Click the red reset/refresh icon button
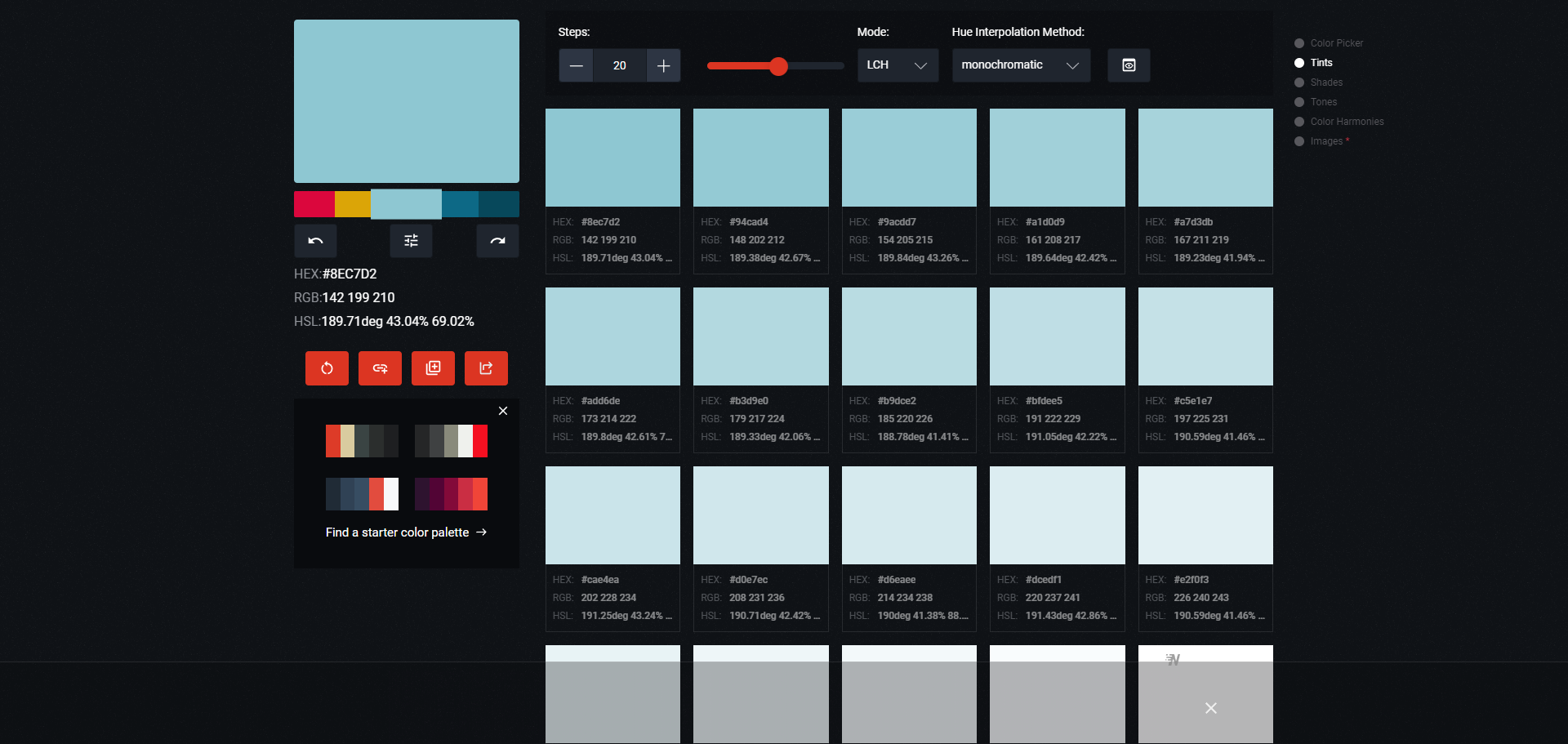This screenshot has height=744, width=1568. tap(327, 368)
